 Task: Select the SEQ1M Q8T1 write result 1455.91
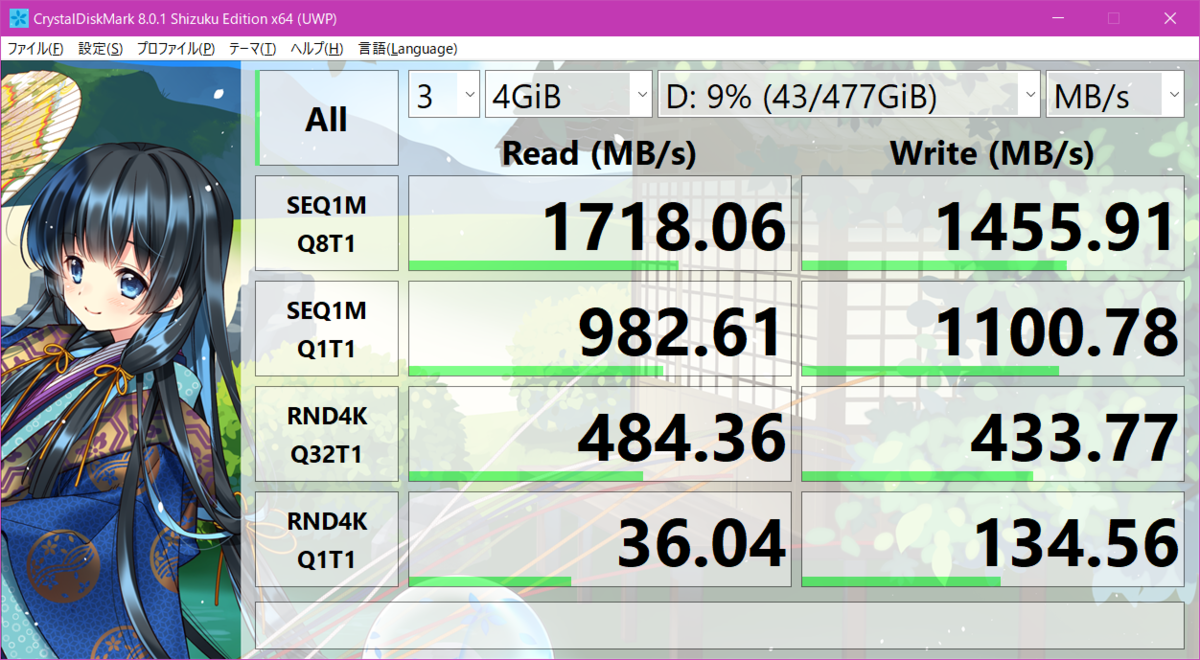pos(993,223)
